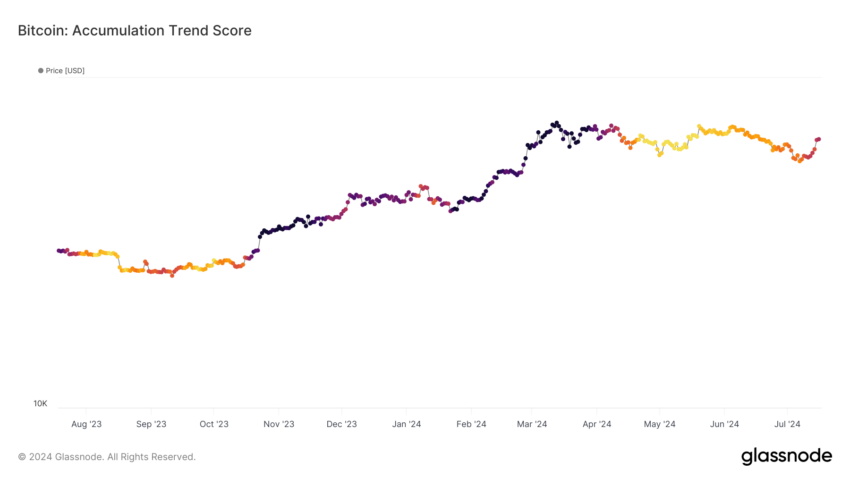Screen dimensions: 850x478
Task: Select the Jun '24 axis label
Action: point(724,424)
